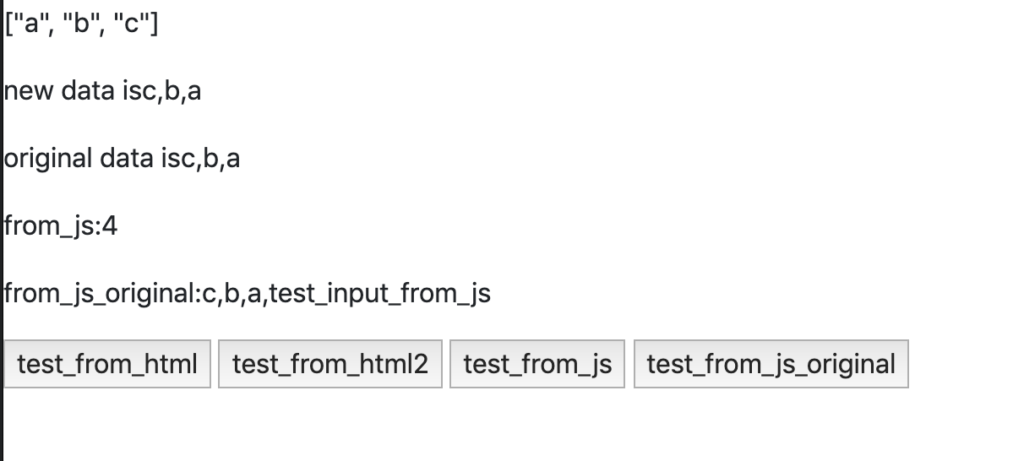The height and width of the screenshot is (461, 1024).
Task: Click the ["a", "b", "c"] array text
Action: (x=81, y=24)
